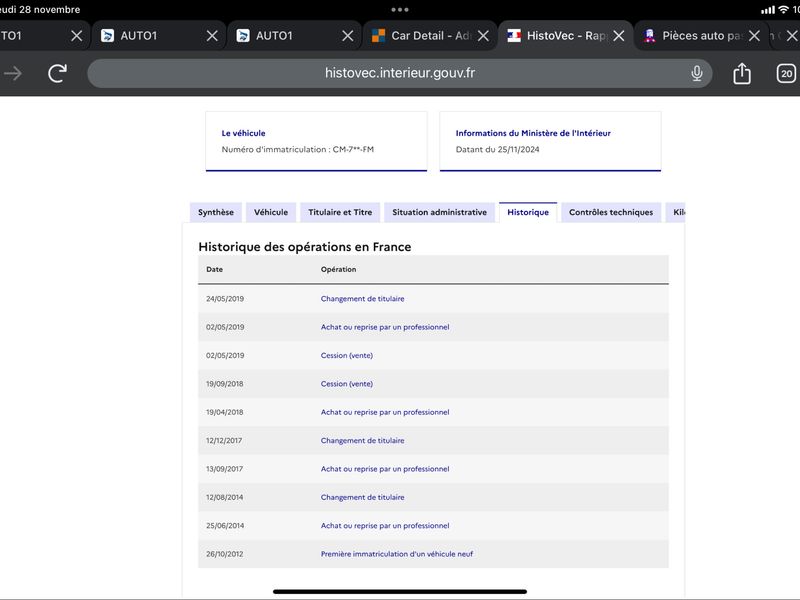
Task: Open the share sheet icon
Action: (x=742, y=73)
